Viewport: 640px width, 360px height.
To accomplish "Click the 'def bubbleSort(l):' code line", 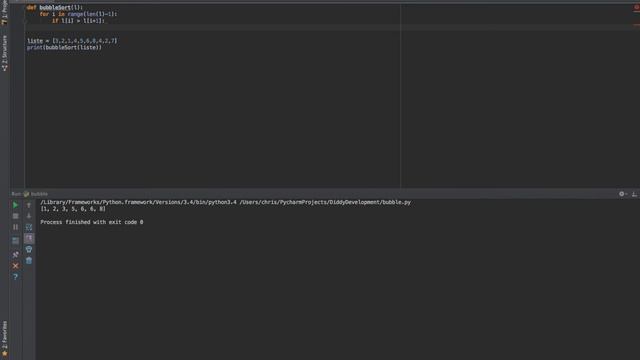I will pyautogui.click(x=55, y=7).
